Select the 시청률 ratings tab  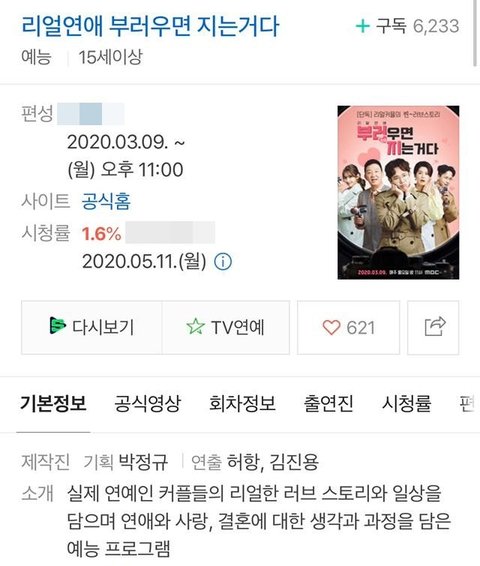point(406,403)
